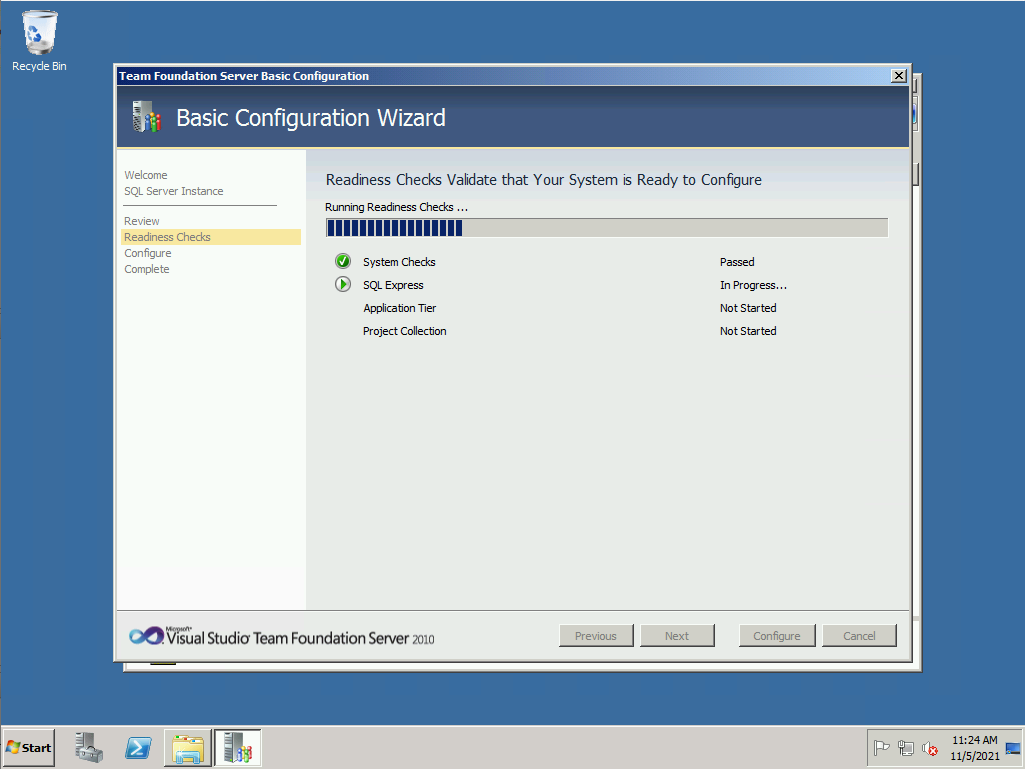
Task: Click the wizard server icon in header
Action: point(146,118)
